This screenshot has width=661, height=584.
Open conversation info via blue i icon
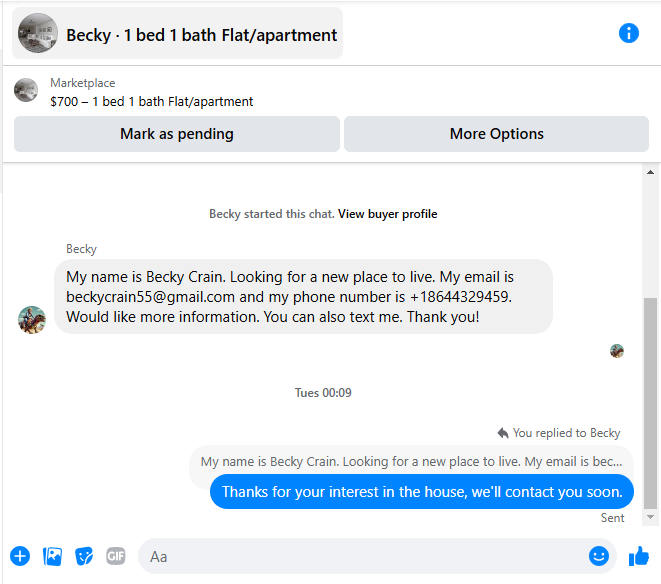(628, 33)
